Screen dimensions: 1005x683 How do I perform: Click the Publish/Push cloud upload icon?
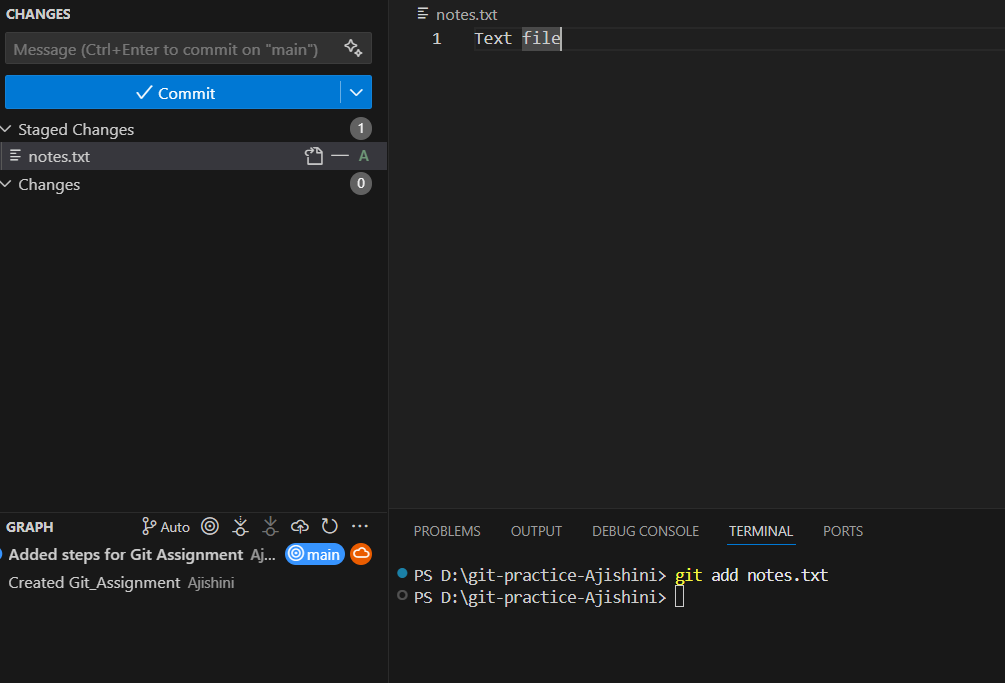(x=300, y=526)
